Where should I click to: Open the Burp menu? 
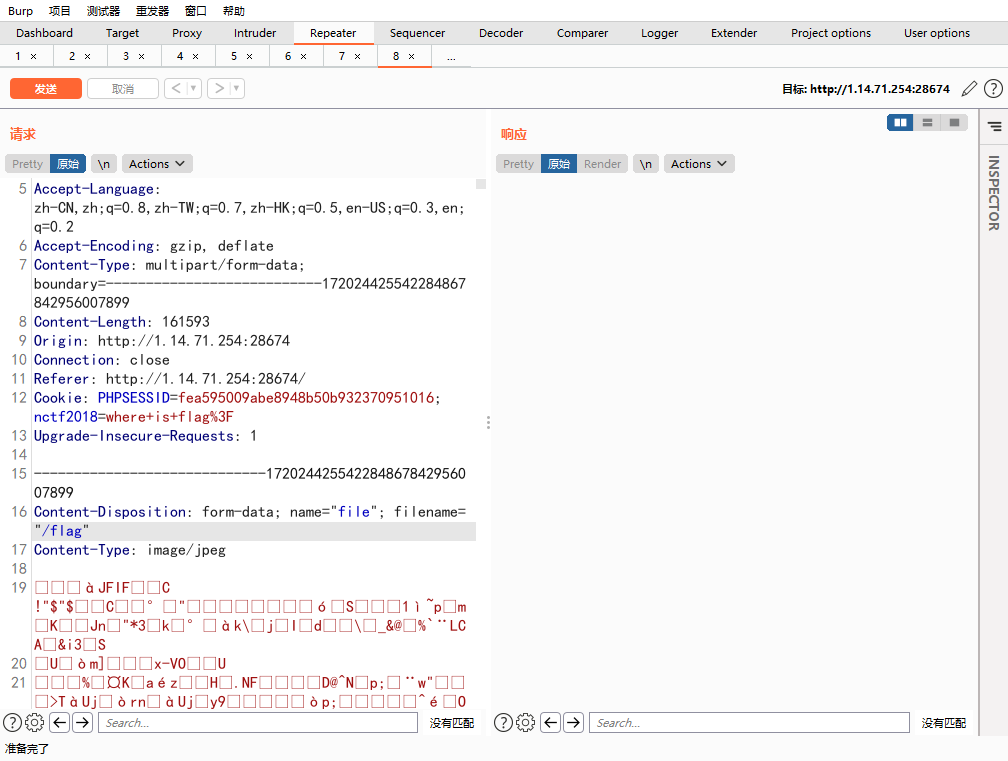point(21,11)
